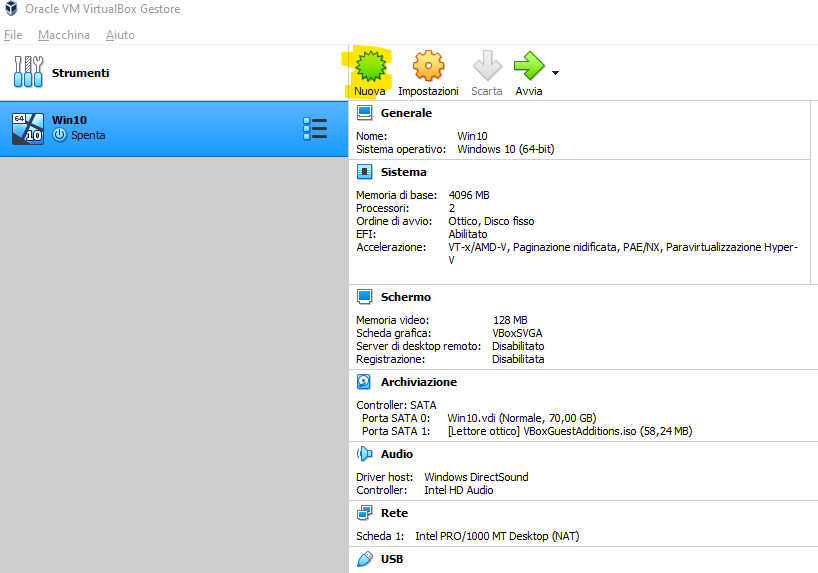The image size is (818, 573).
Task: Select the Strumenti tools entry
Action: click(x=174, y=73)
